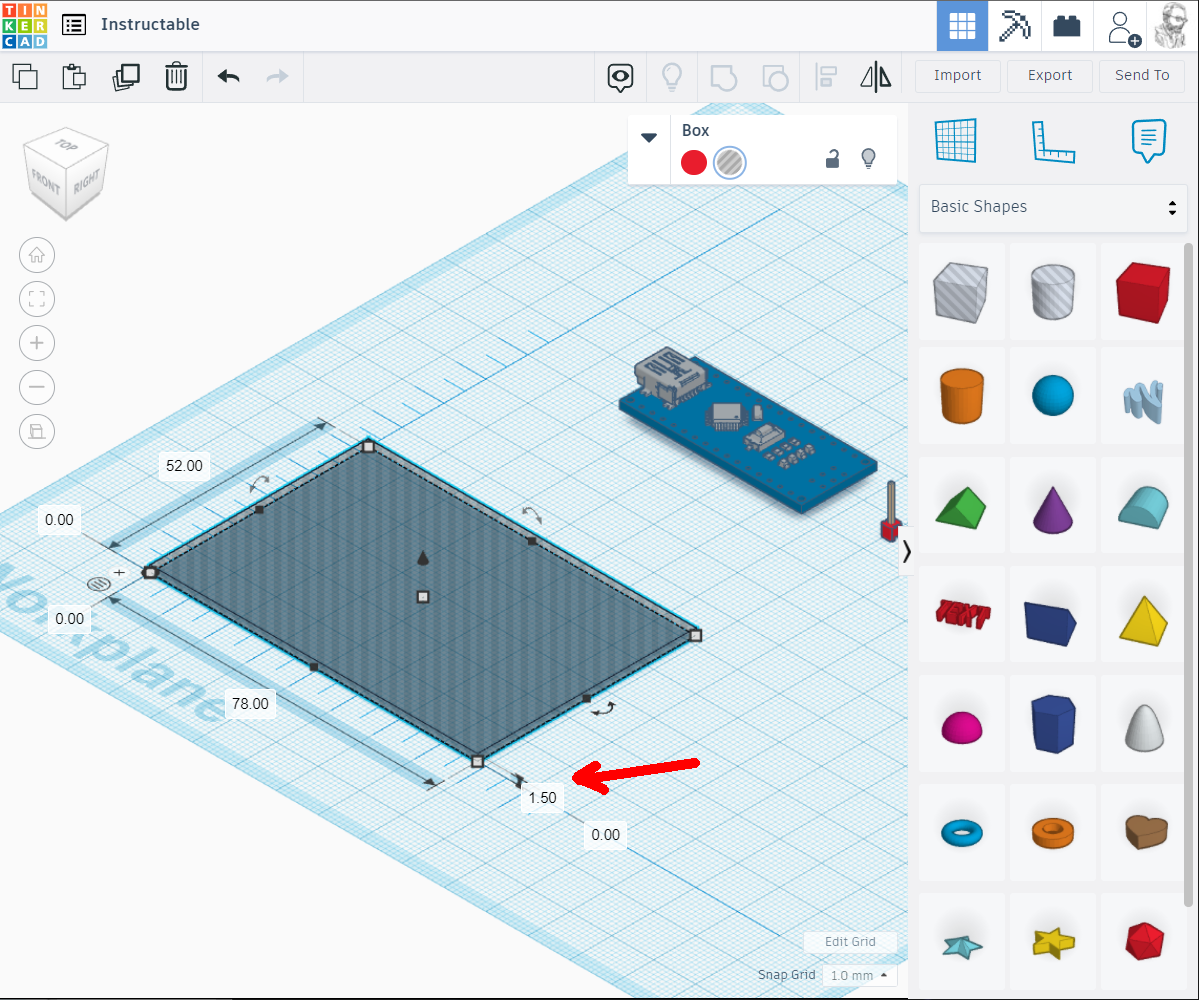Pick the red Text shape

pyautogui.click(x=961, y=614)
